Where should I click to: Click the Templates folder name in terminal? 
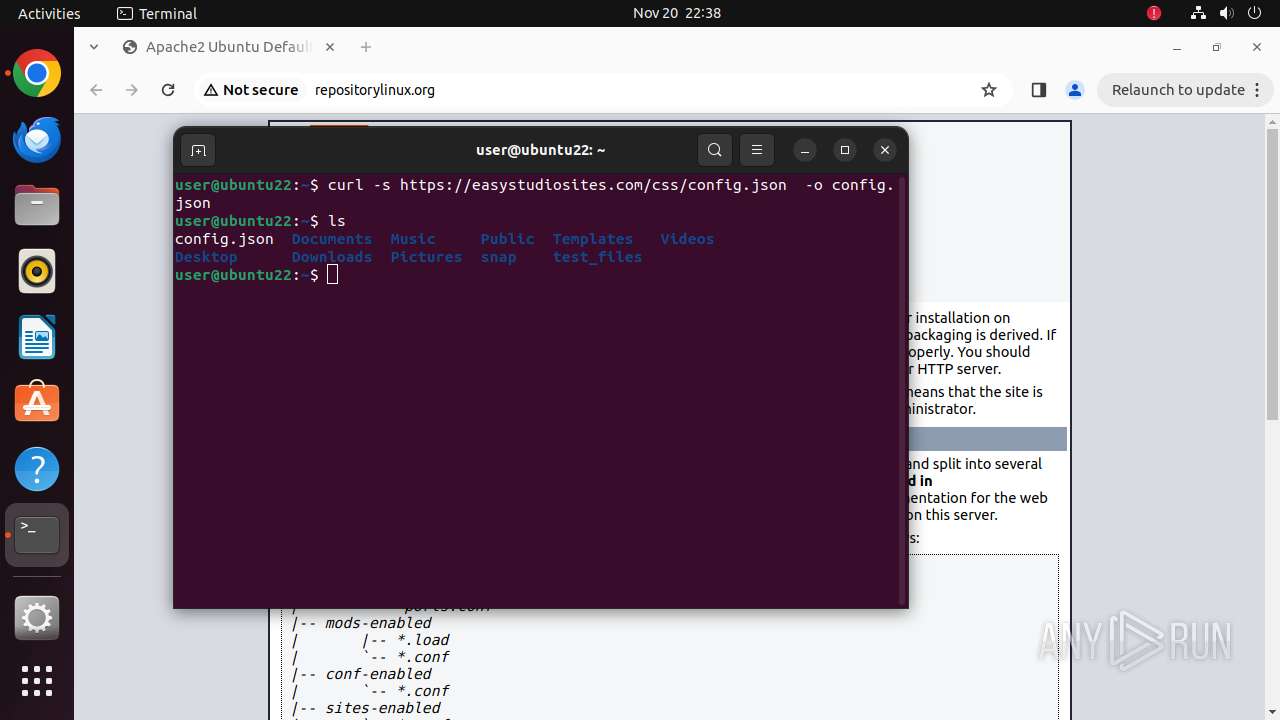coord(593,239)
